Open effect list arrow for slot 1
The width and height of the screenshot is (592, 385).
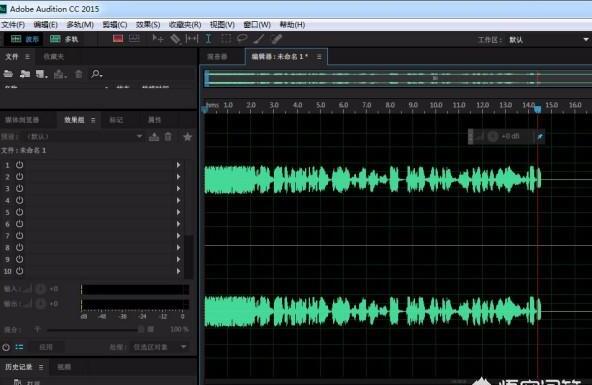pos(179,165)
